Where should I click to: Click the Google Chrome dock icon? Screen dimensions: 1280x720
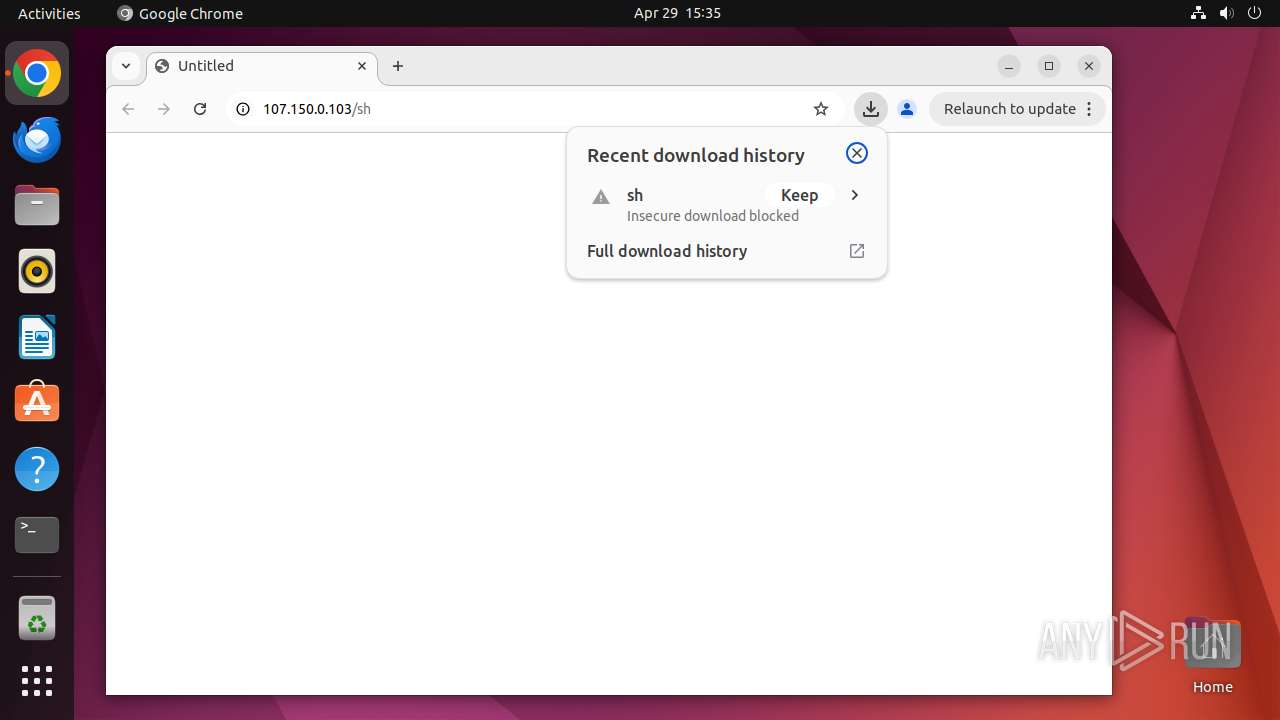coord(37,73)
